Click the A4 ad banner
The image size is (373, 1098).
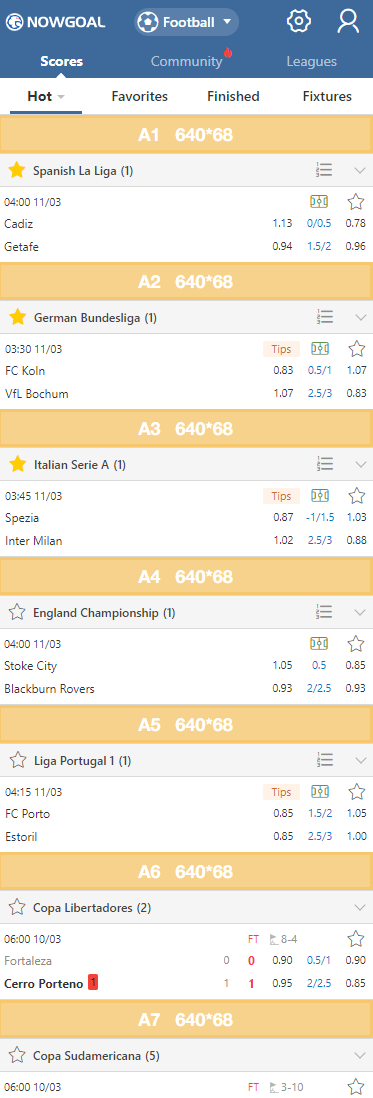(x=186, y=577)
